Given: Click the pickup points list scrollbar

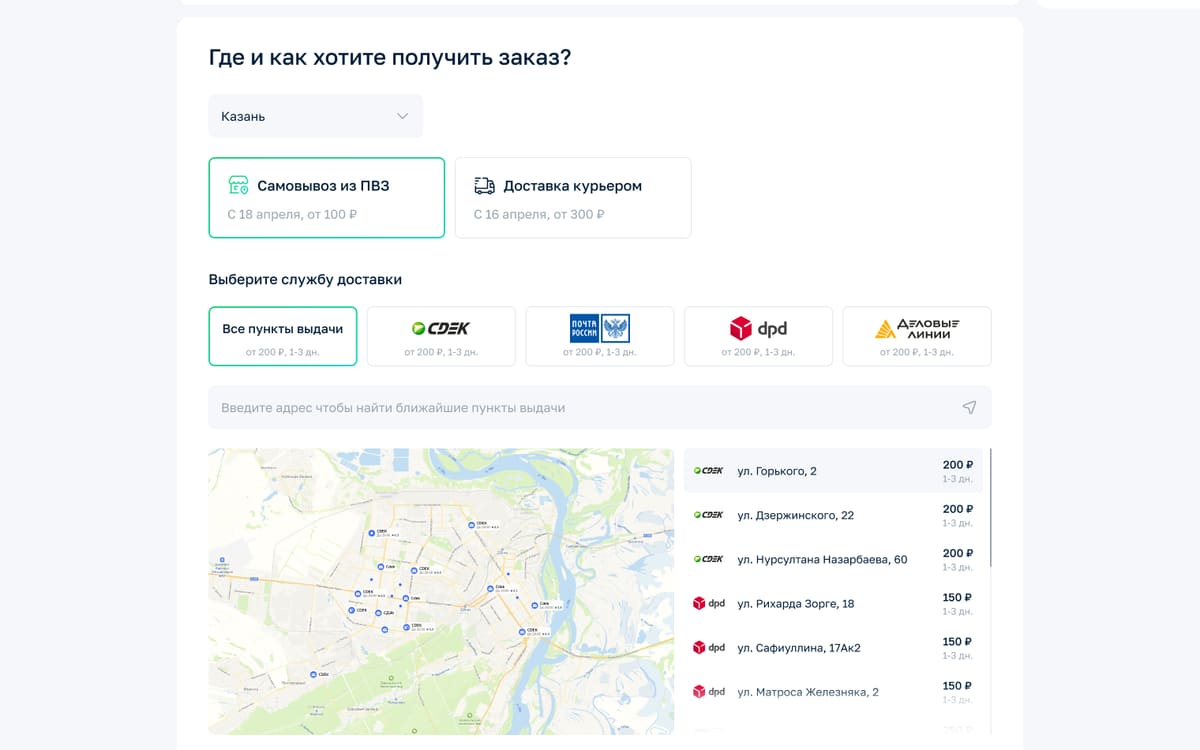Looking at the screenshot, I should tap(990, 508).
